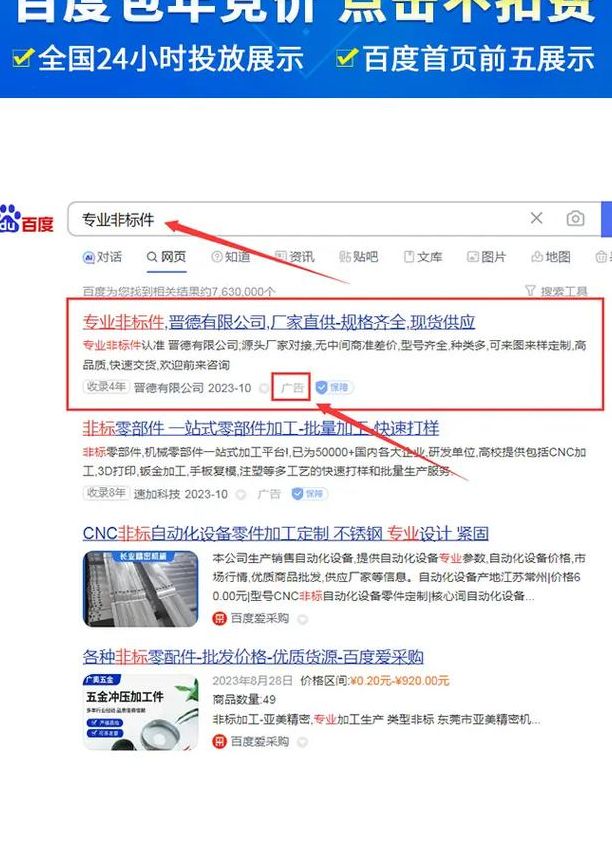Select the 知道 tab
The width and height of the screenshot is (612, 849).
[x=231, y=257]
